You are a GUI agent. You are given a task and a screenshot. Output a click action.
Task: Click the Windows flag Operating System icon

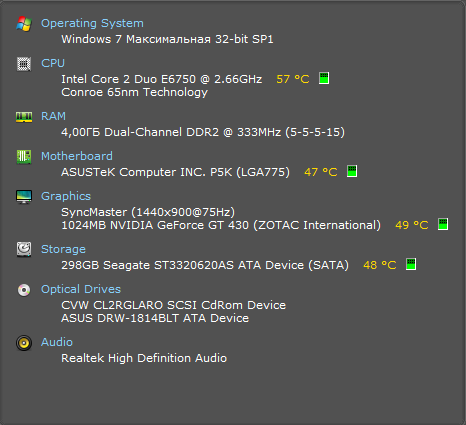(x=24, y=24)
